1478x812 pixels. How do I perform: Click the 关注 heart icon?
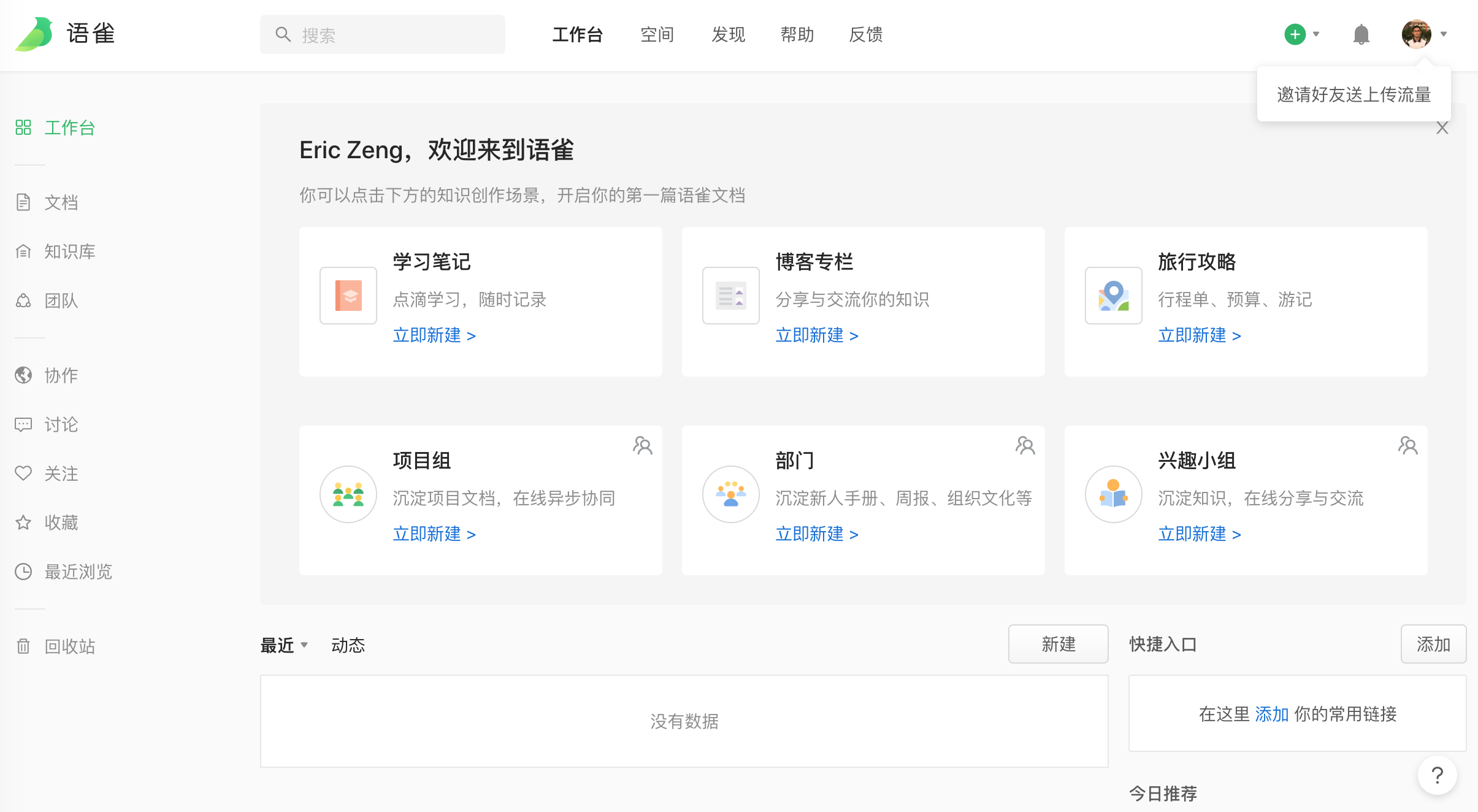pyautogui.click(x=23, y=473)
